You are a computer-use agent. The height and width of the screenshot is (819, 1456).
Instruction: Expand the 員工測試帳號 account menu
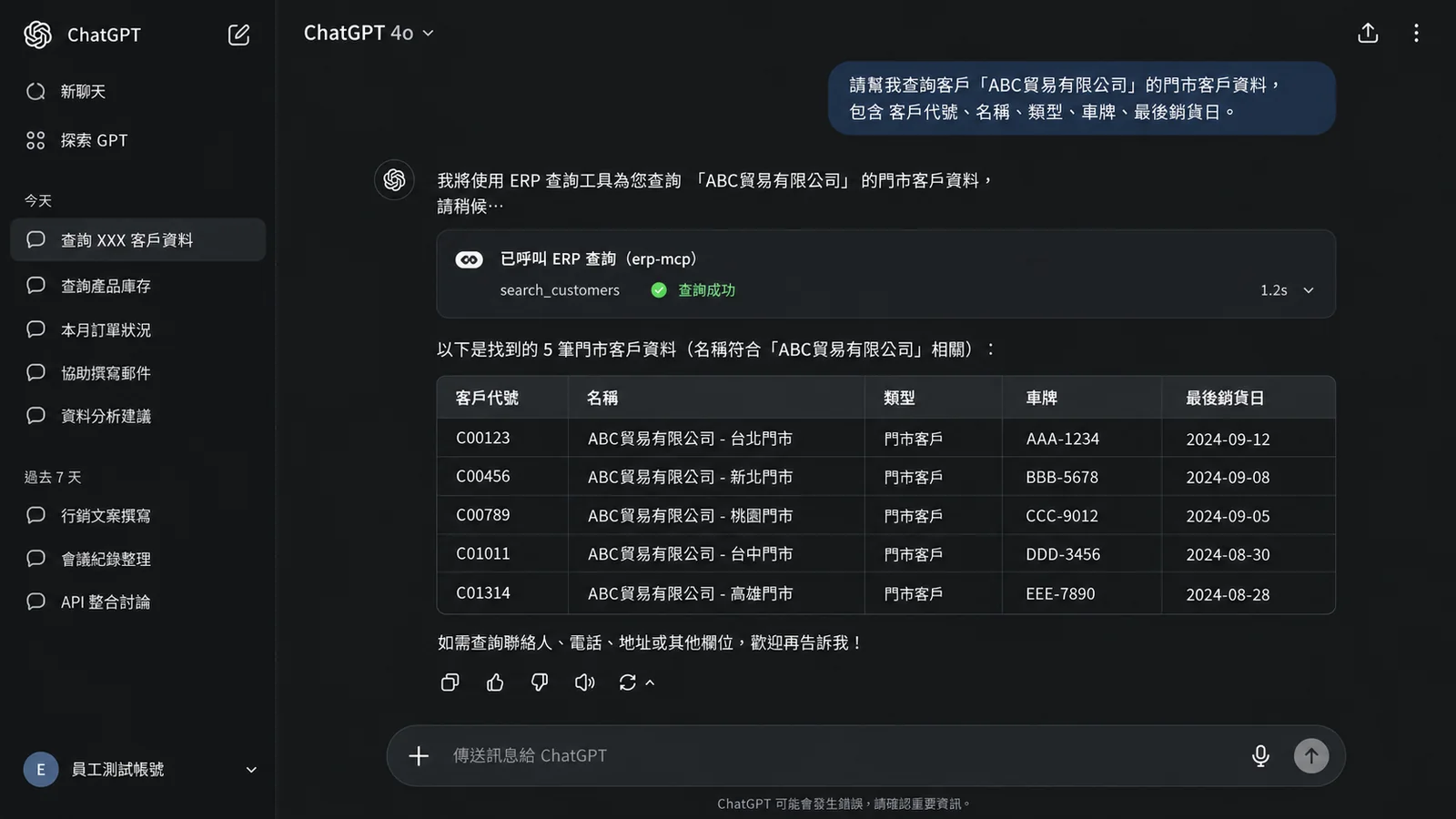coord(251,770)
